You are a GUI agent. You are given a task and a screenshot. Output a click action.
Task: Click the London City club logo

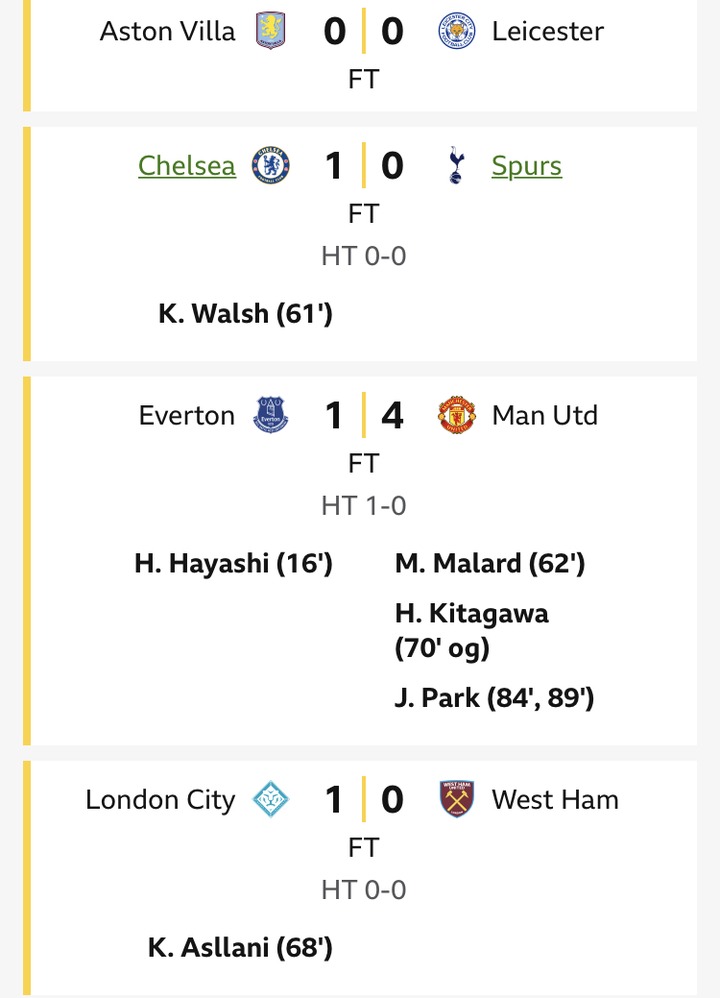271,800
